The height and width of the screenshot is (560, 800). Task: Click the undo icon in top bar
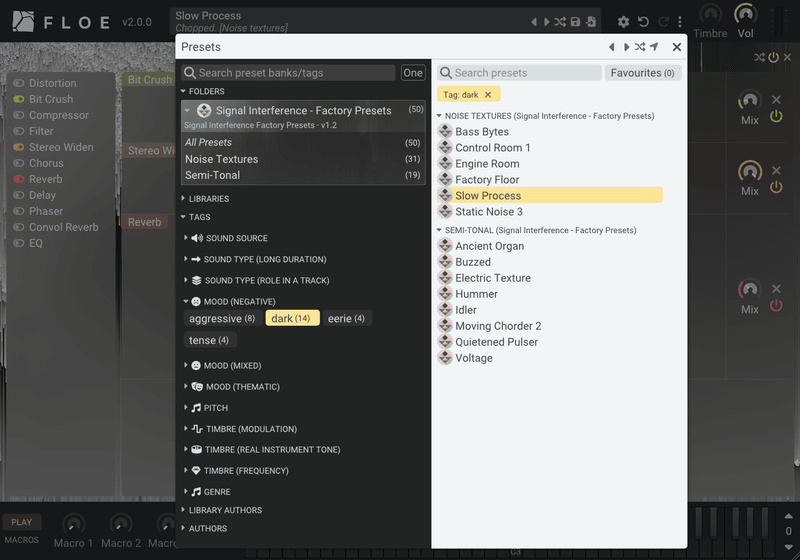pos(643,22)
